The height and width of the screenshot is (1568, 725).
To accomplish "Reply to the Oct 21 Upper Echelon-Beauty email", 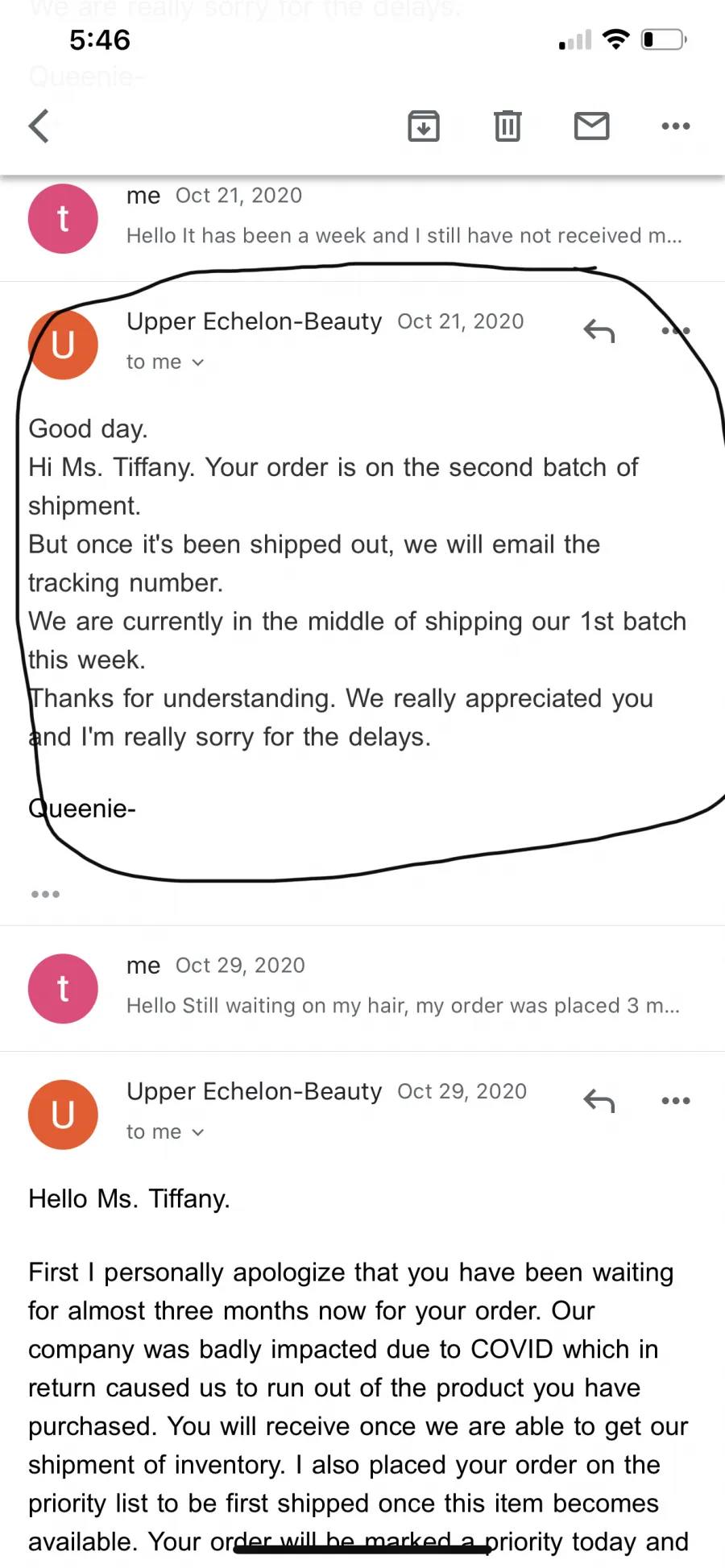I will click(x=599, y=331).
